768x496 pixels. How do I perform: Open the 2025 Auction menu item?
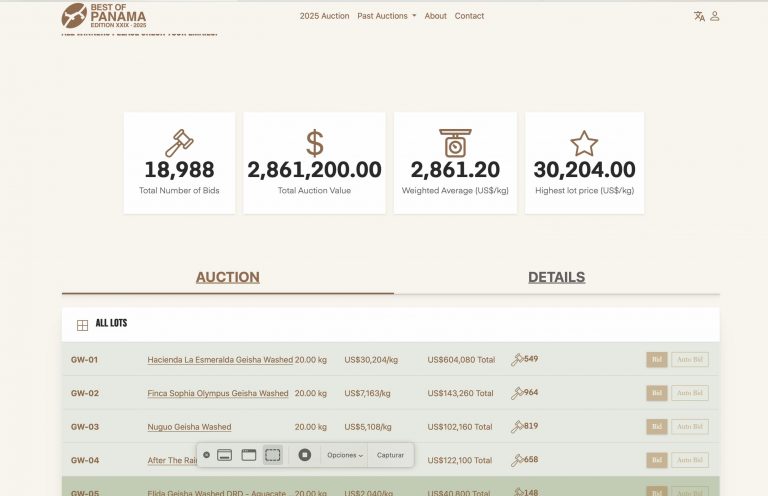point(324,16)
